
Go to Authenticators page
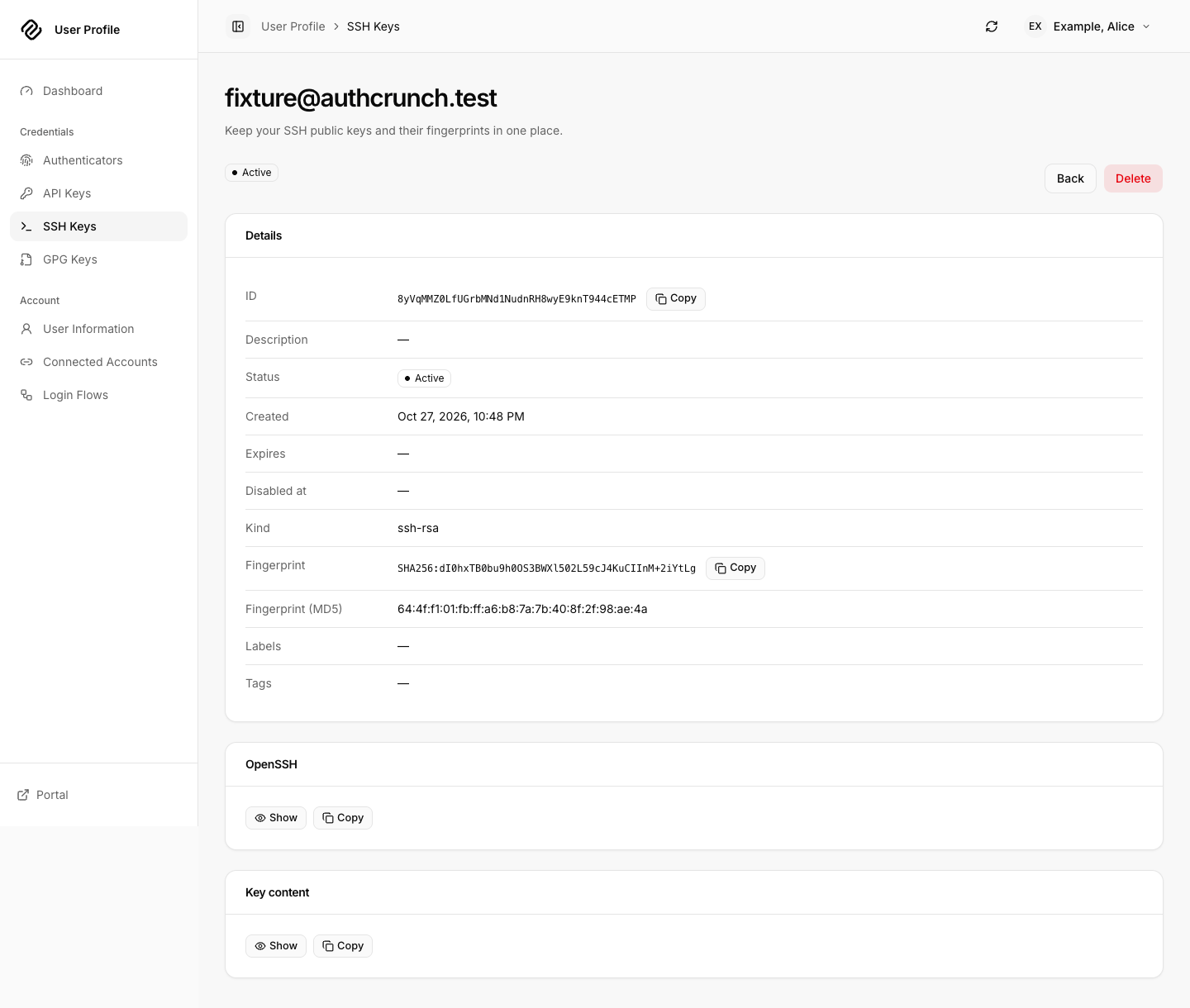[99, 160]
